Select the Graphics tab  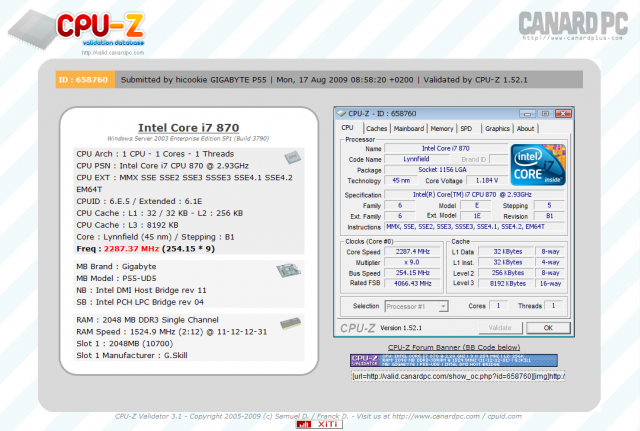497,129
